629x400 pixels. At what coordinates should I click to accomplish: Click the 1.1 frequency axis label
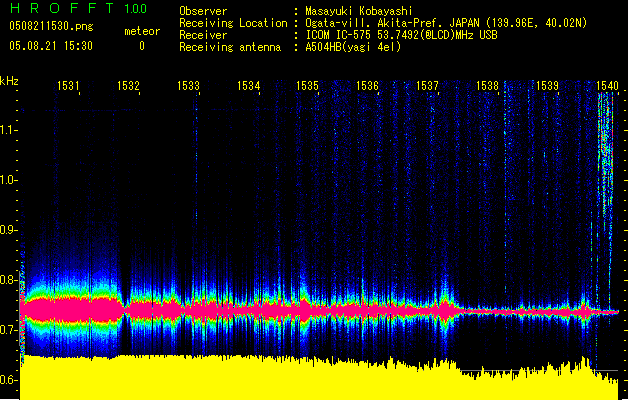point(9,129)
